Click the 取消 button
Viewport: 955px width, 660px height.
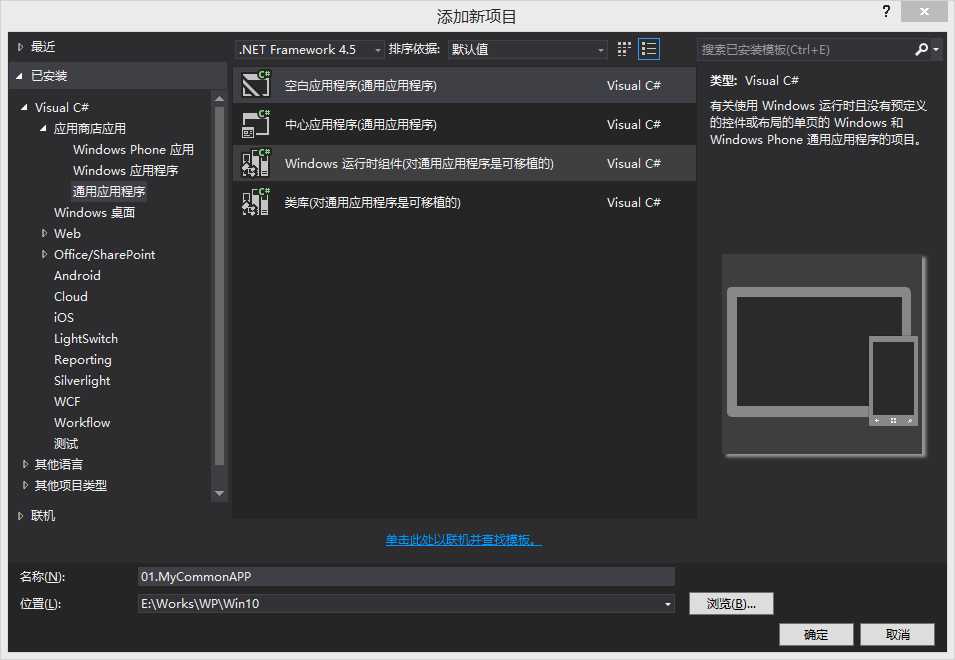coord(897,634)
